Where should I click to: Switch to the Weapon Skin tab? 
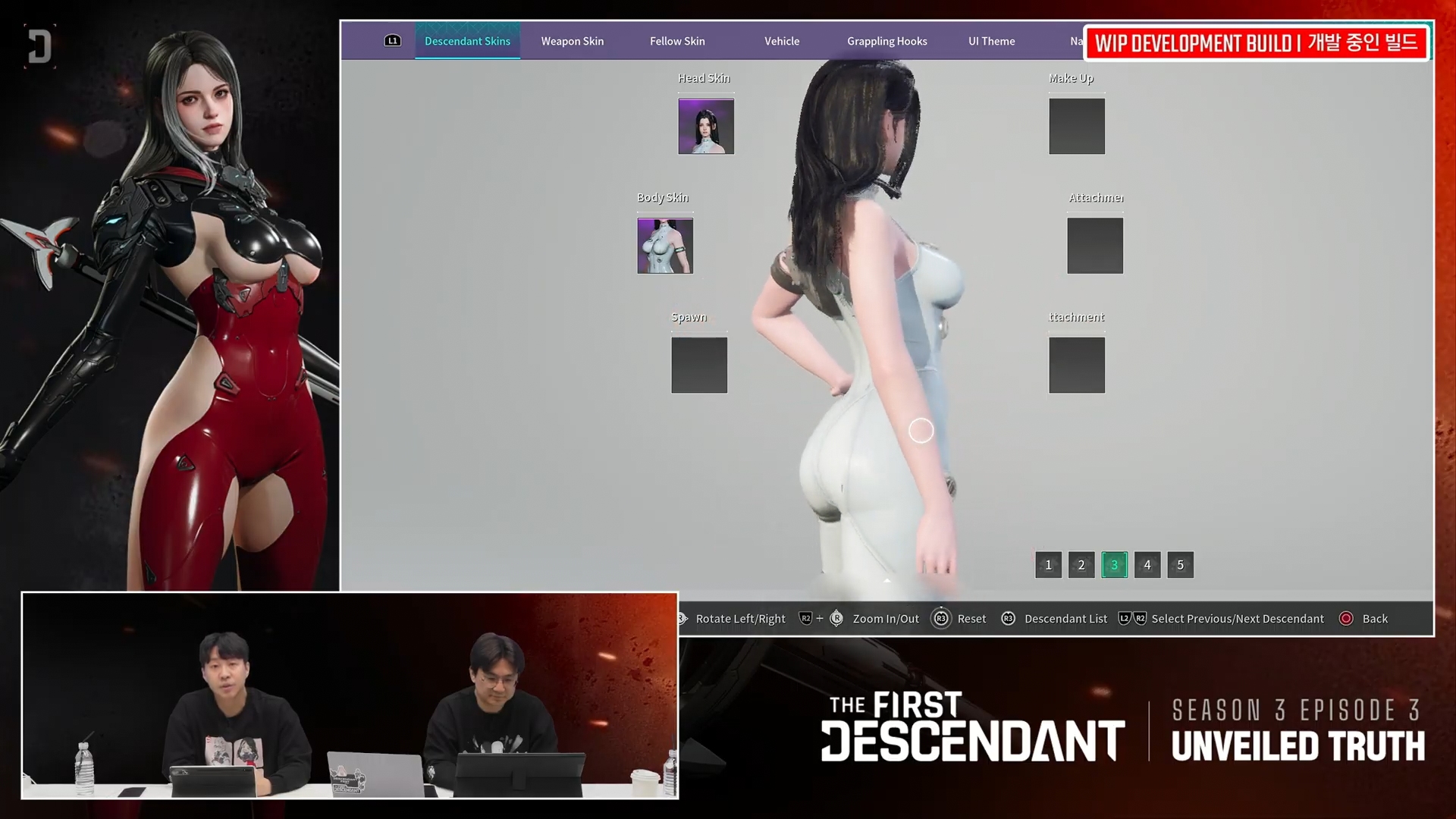[x=572, y=41]
